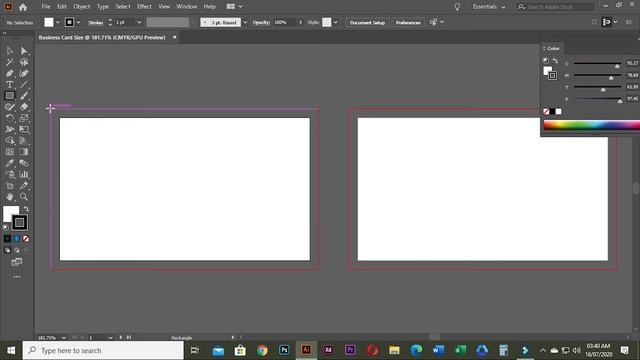
Task: Pick the Blend tool
Action: (24, 163)
